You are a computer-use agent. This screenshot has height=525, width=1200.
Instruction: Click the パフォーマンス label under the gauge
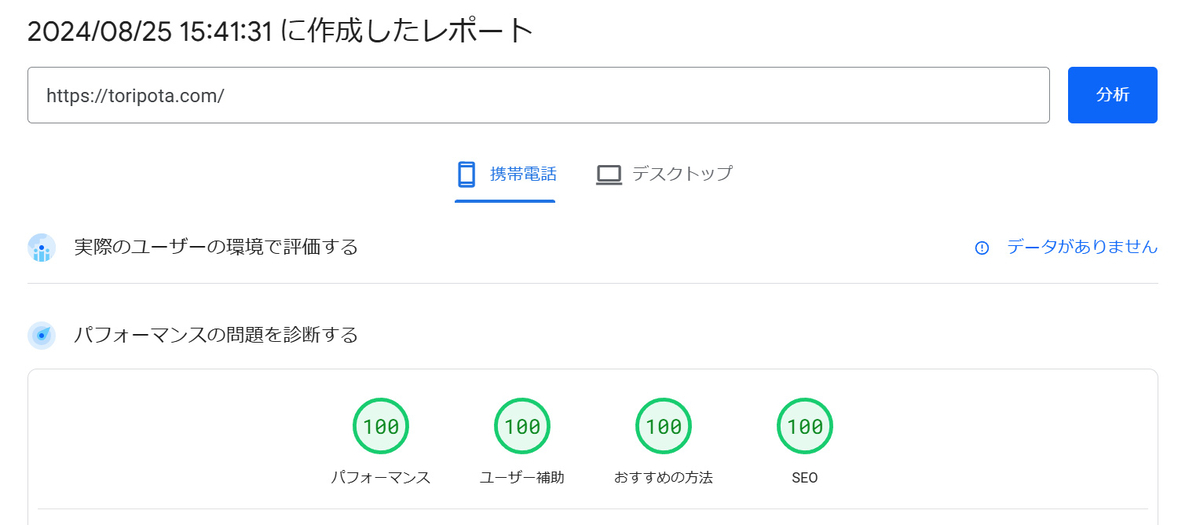[x=381, y=478]
